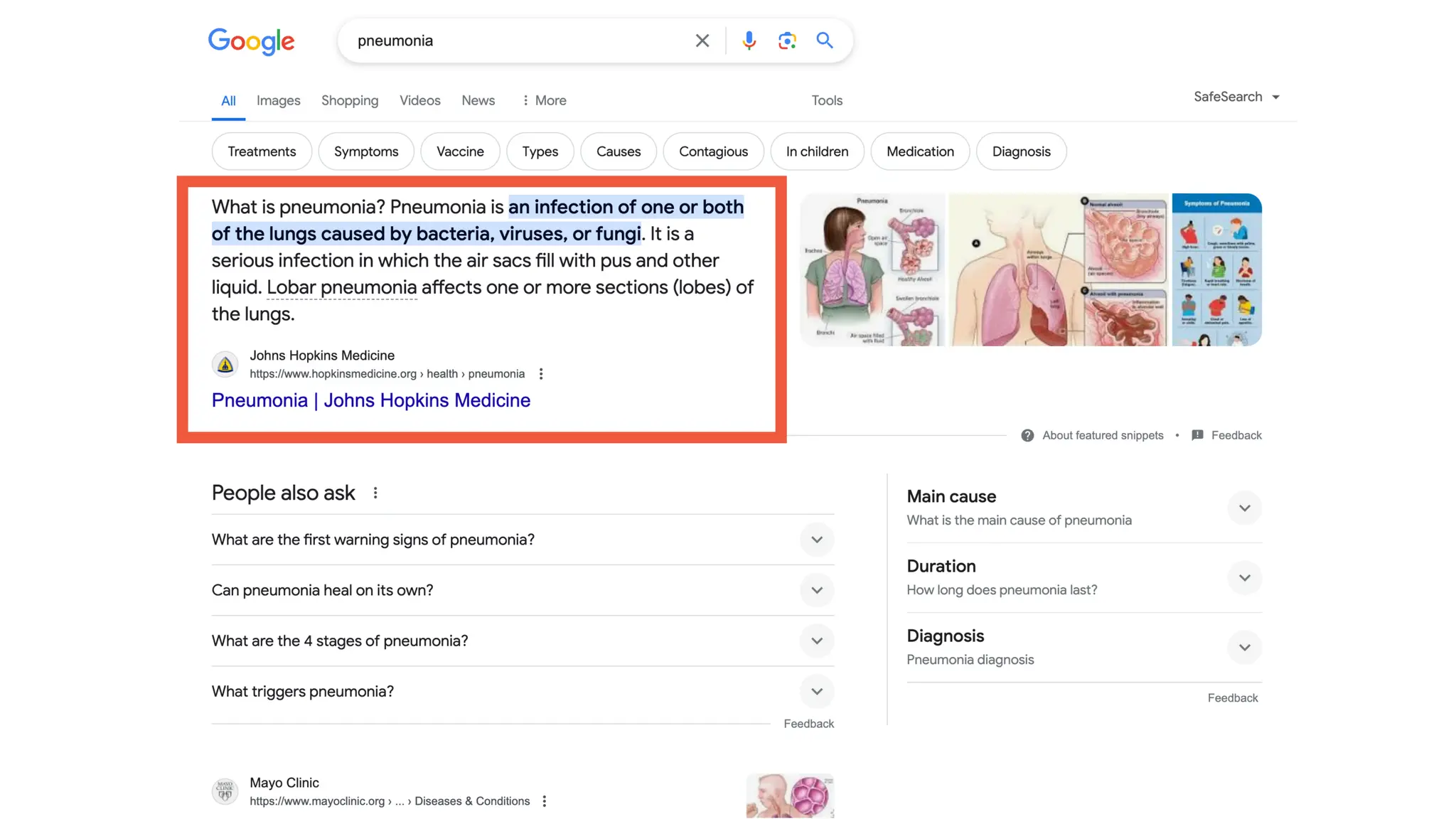
Task: Expand 'Can pneumonia heal on its own?'
Action: (x=816, y=590)
